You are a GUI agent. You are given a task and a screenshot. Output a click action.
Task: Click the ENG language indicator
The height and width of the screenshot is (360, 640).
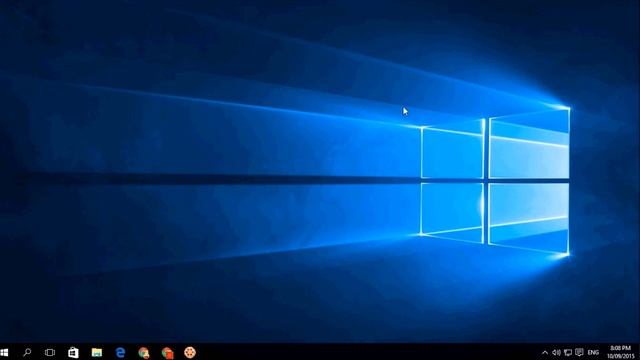tap(593, 352)
